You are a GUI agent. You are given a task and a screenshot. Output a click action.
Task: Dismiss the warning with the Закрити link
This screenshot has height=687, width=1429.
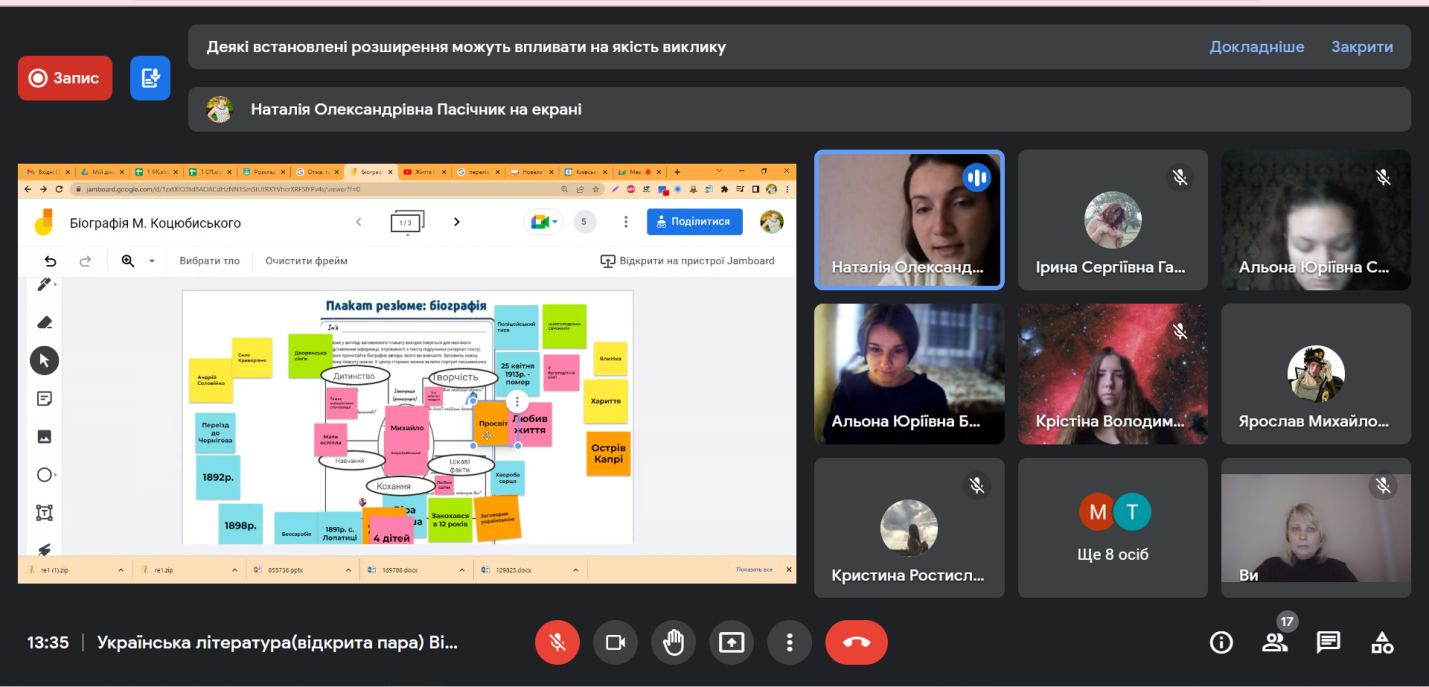tap(1362, 47)
